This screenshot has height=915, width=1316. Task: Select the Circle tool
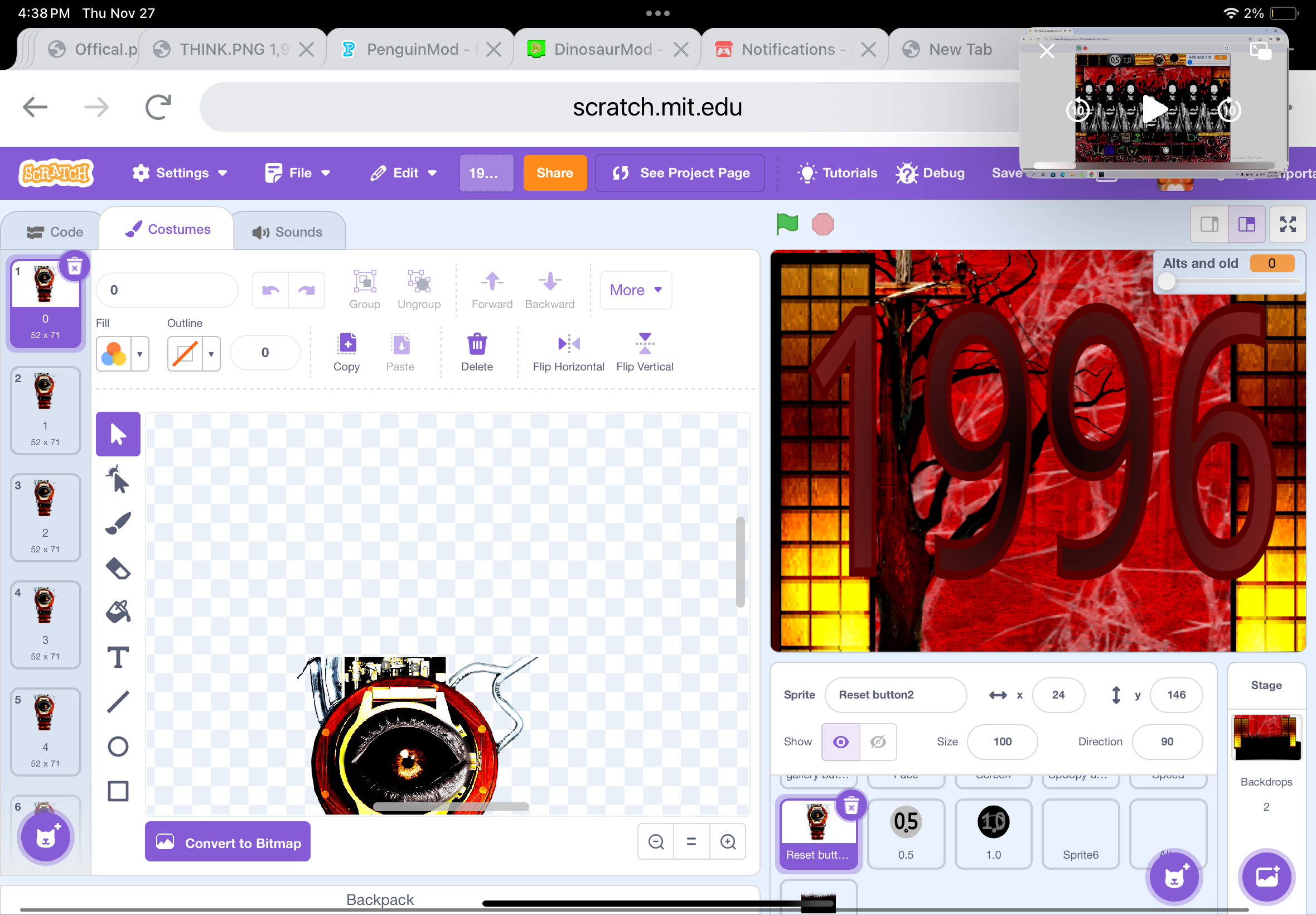pyautogui.click(x=118, y=747)
